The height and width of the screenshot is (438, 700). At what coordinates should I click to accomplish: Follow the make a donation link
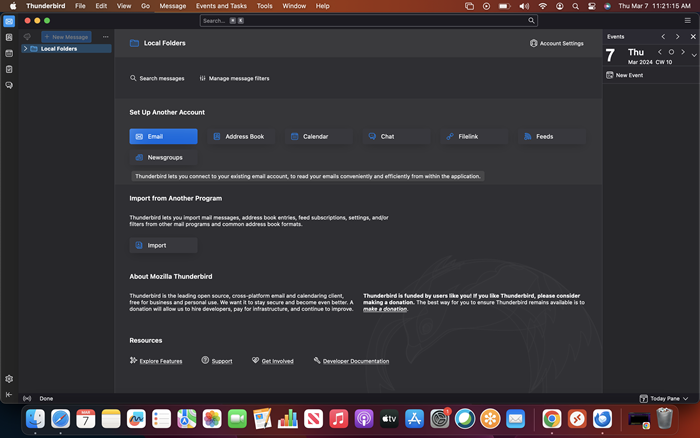385,309
